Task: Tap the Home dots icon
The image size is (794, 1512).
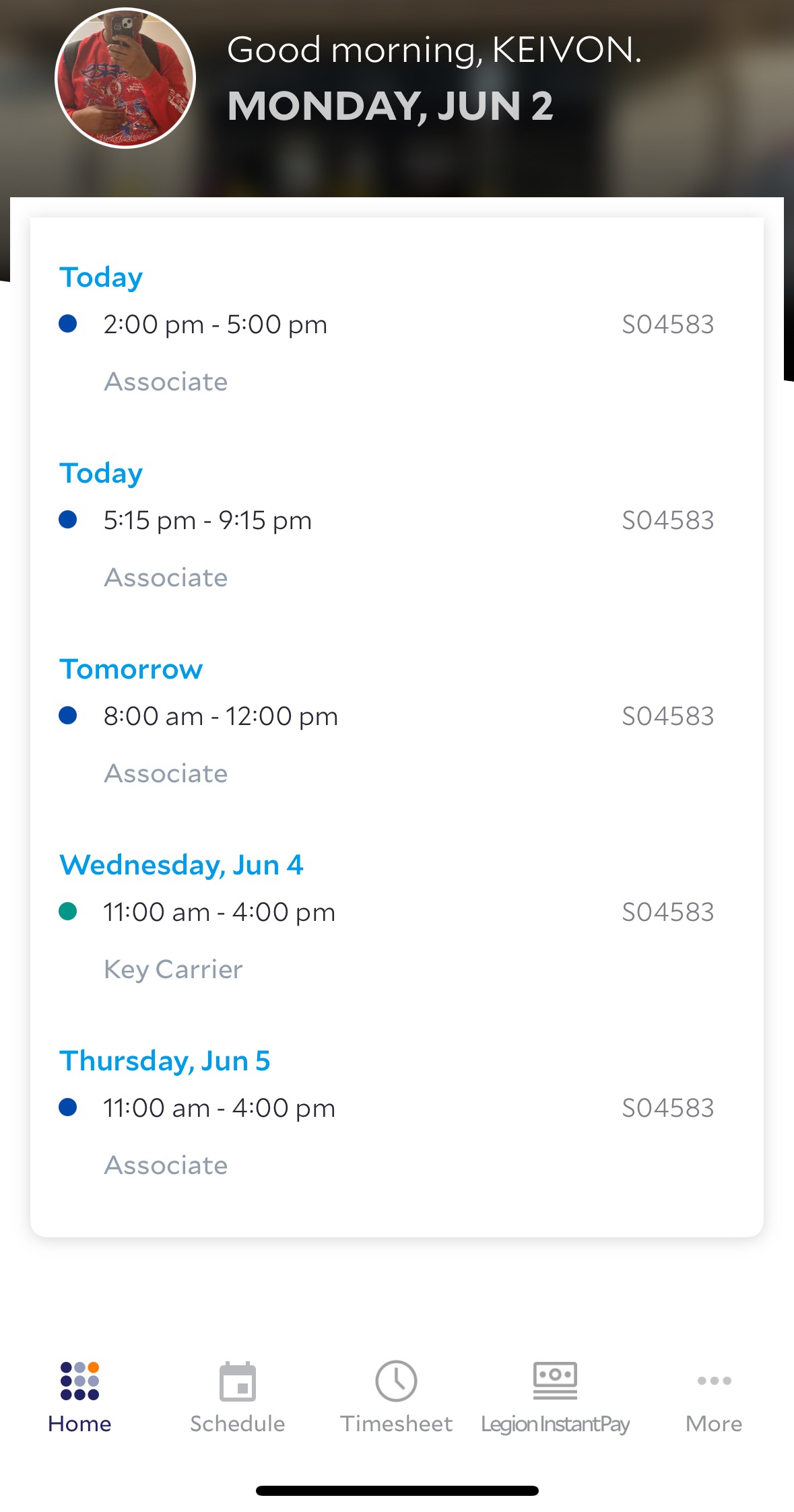Action: pos(79,1381)
